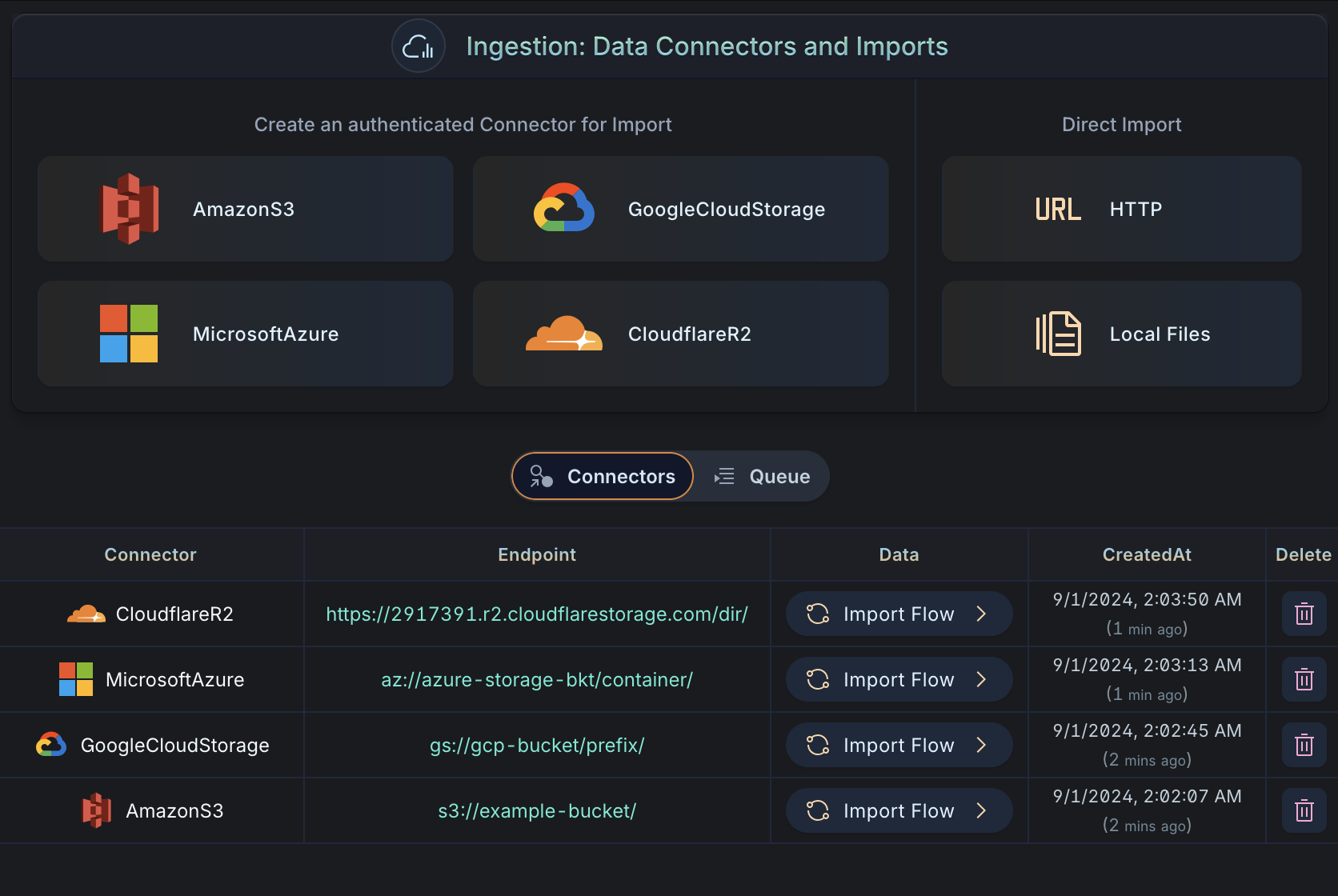Delete the GoogleCloudStorage connector
Screen dimensions: 1338x896
click(1304, 744)
